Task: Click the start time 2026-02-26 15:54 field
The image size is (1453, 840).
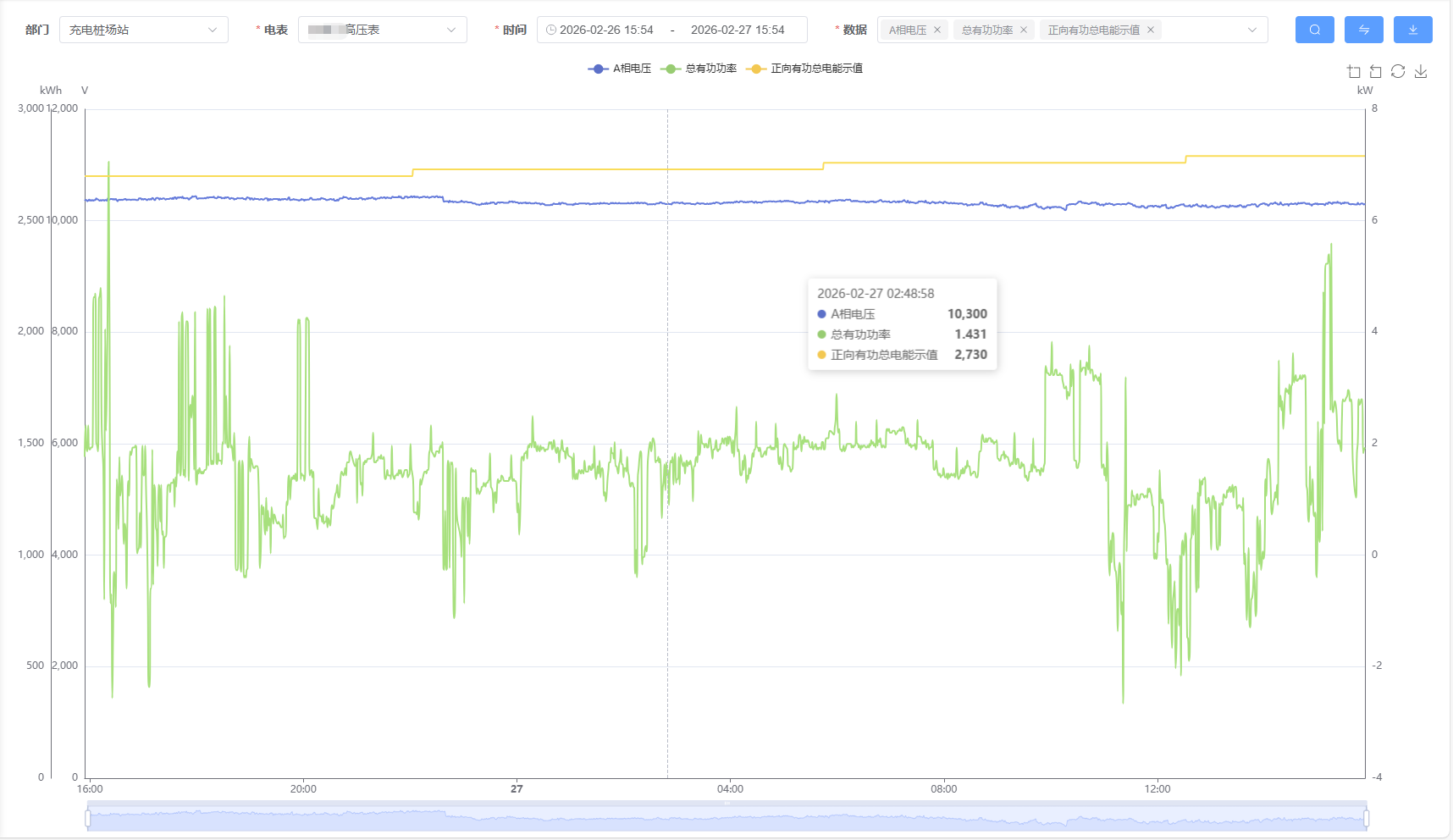Action: 606,30
